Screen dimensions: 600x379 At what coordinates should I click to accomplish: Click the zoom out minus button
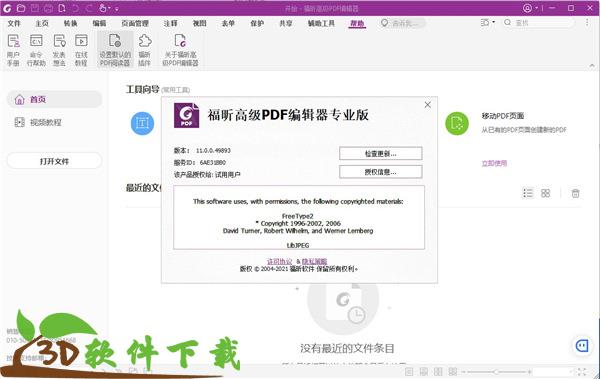click(463, 372)
